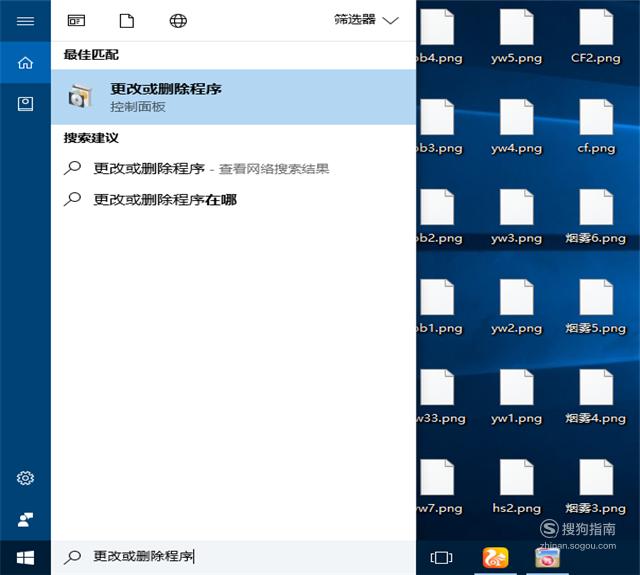Filter results by Documents icon
The height and width of the screenshot is (575, 640).
click(127, 20)
